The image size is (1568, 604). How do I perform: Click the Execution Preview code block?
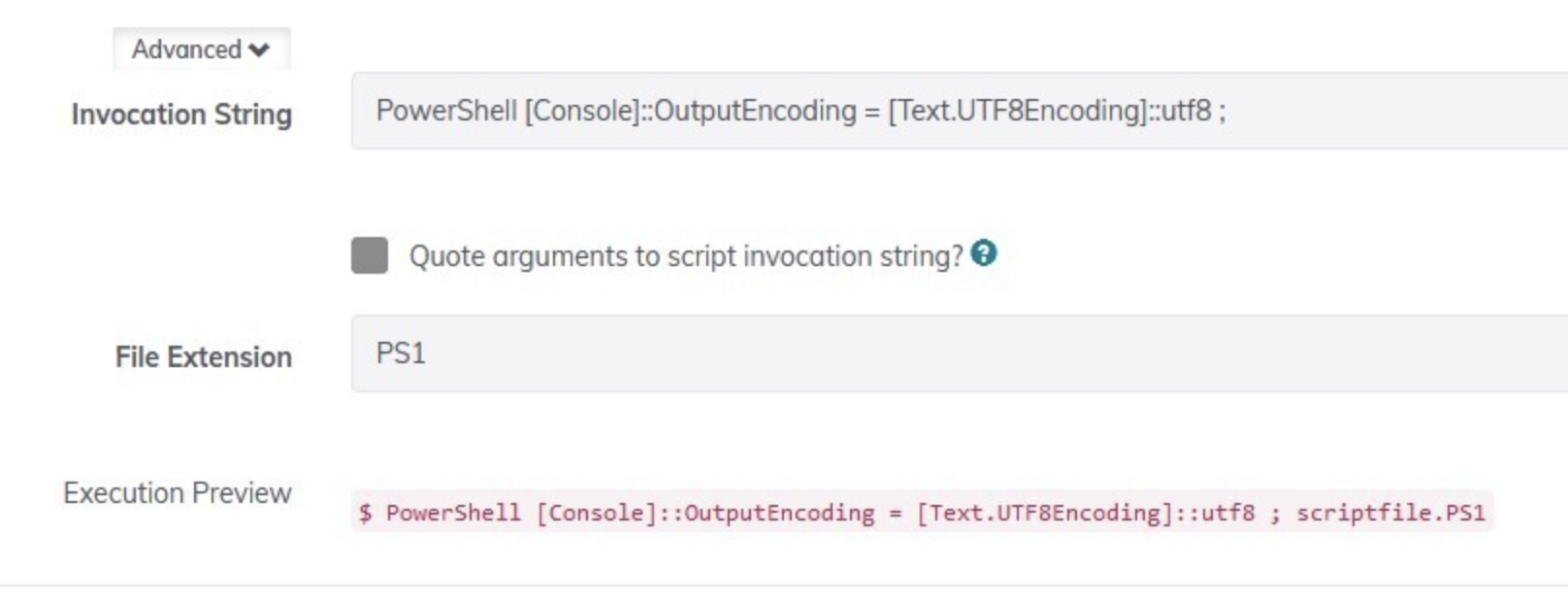point(922,512)
